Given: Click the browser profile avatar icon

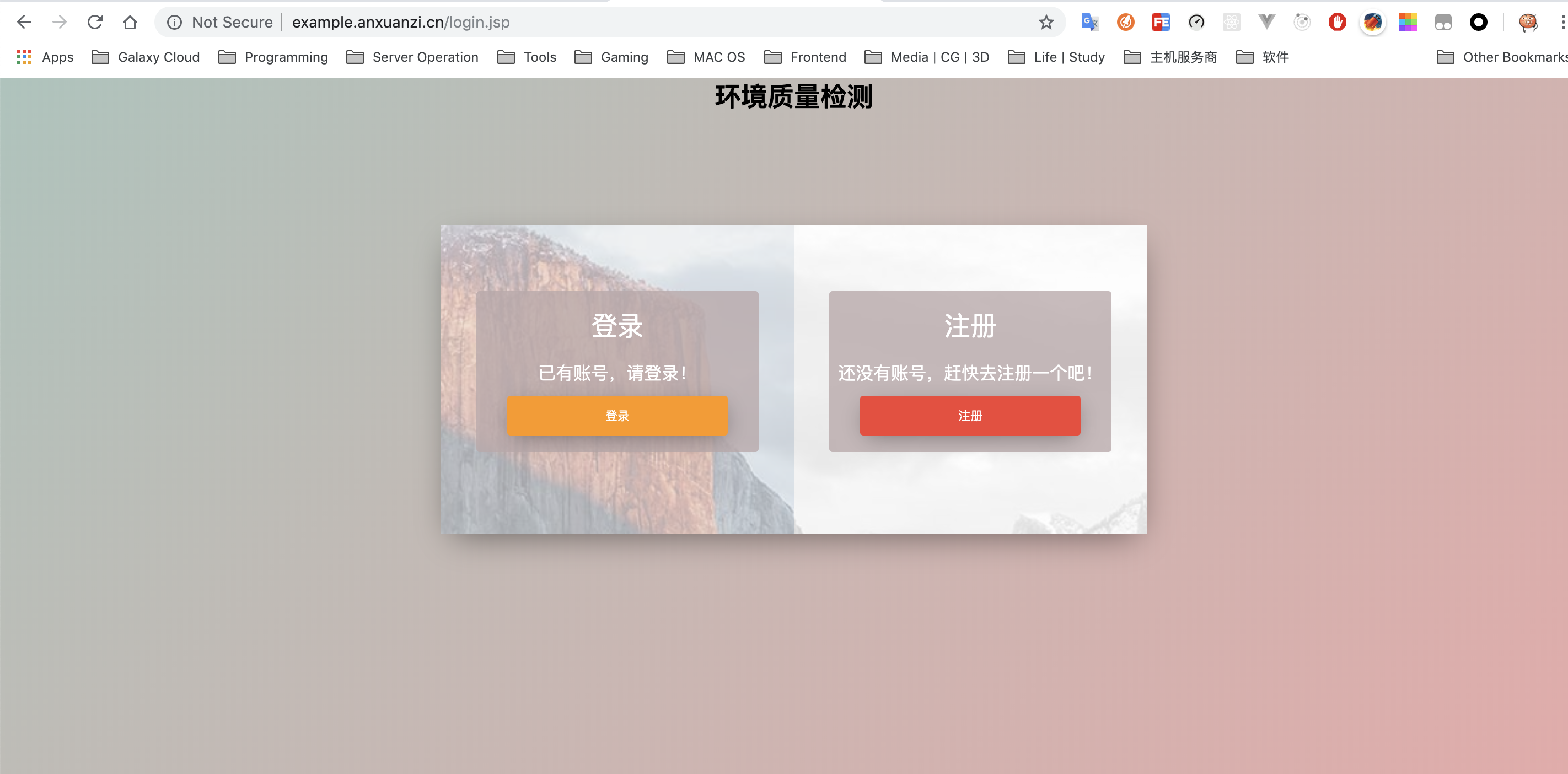Looking at the screenshot, I should tap(1528, 22).
